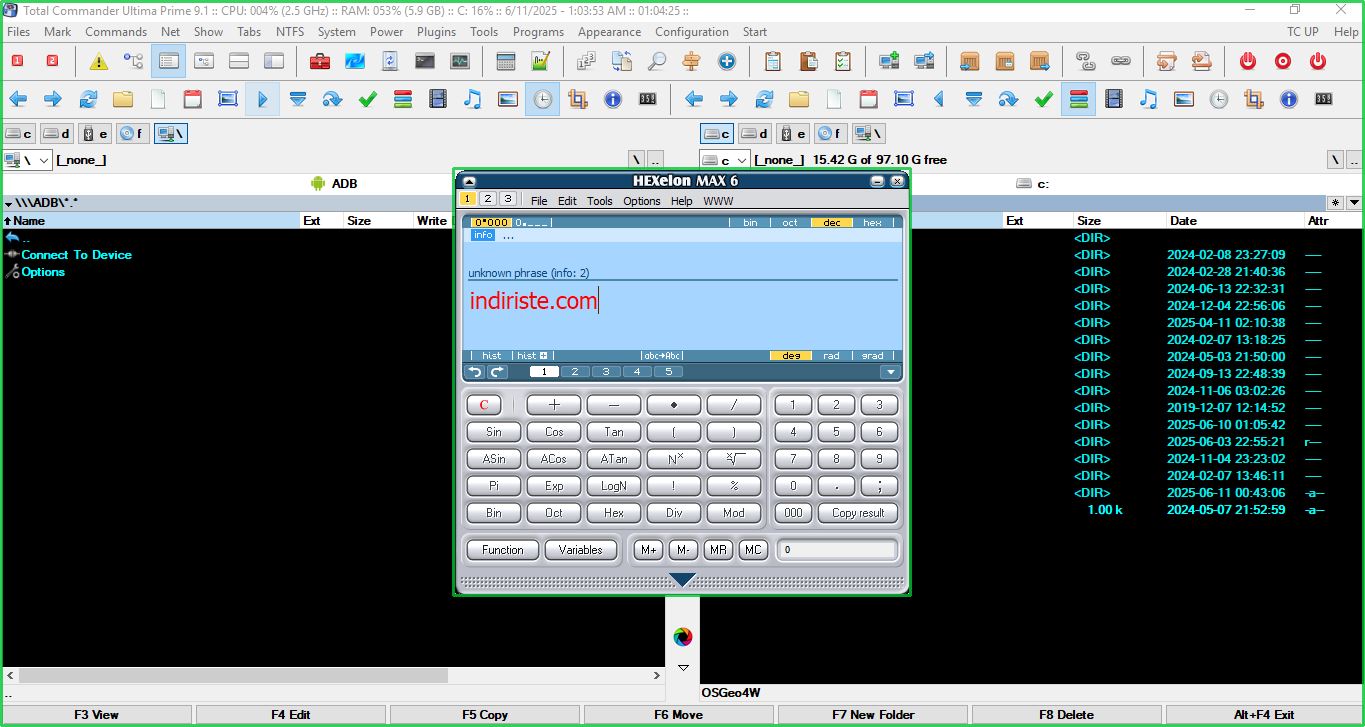This screenshot has height=727, width=1365.
Task: Click the right panel blue info icon
Action: (1289, 99)
